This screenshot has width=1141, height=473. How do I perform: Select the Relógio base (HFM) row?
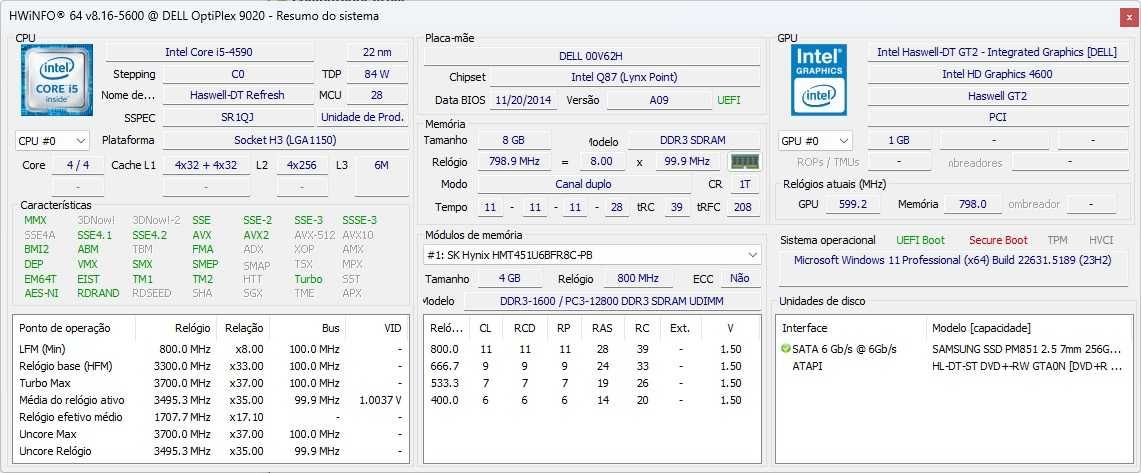coord(210,366)
